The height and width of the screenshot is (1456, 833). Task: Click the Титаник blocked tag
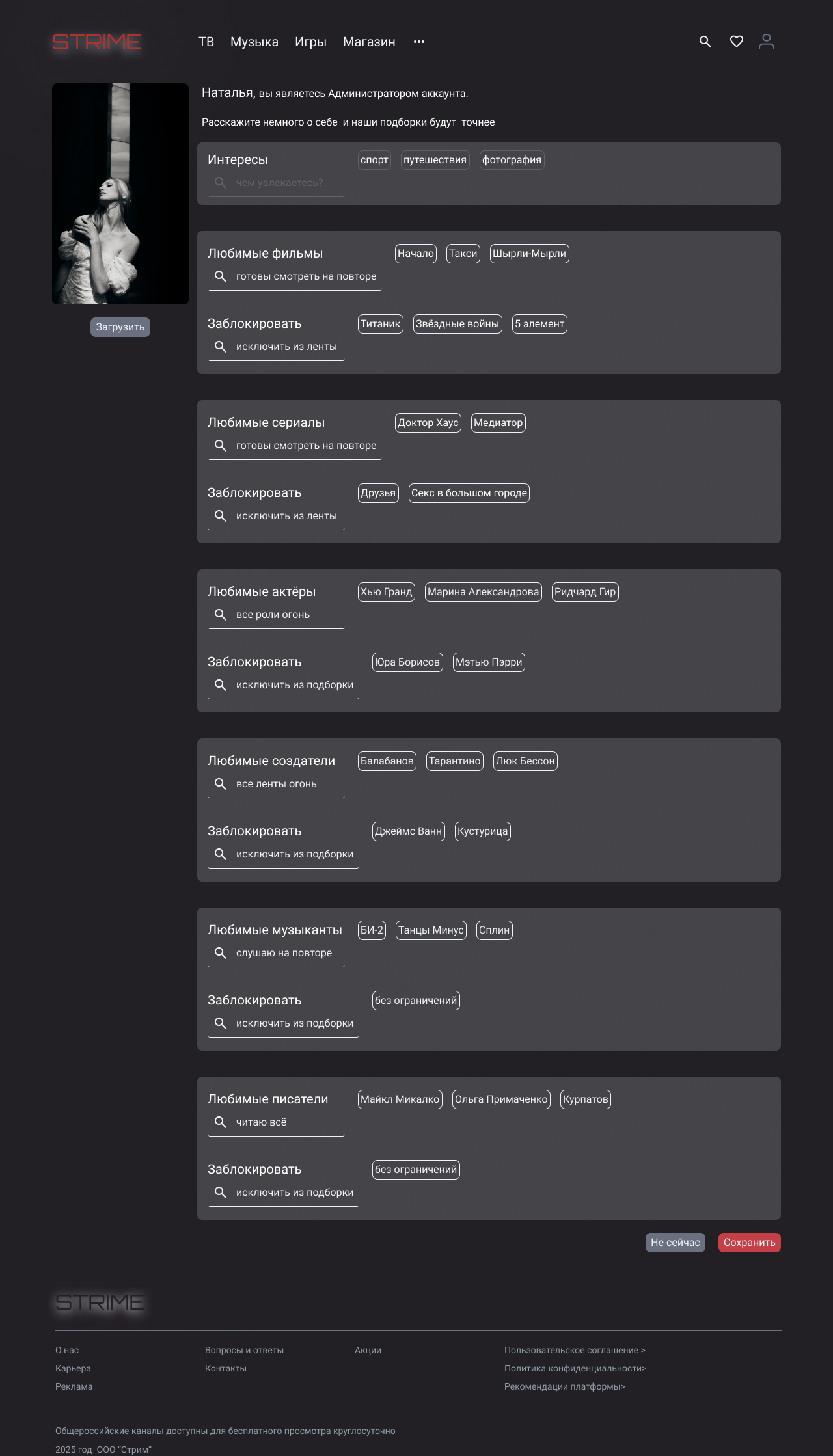pos(381,324)
